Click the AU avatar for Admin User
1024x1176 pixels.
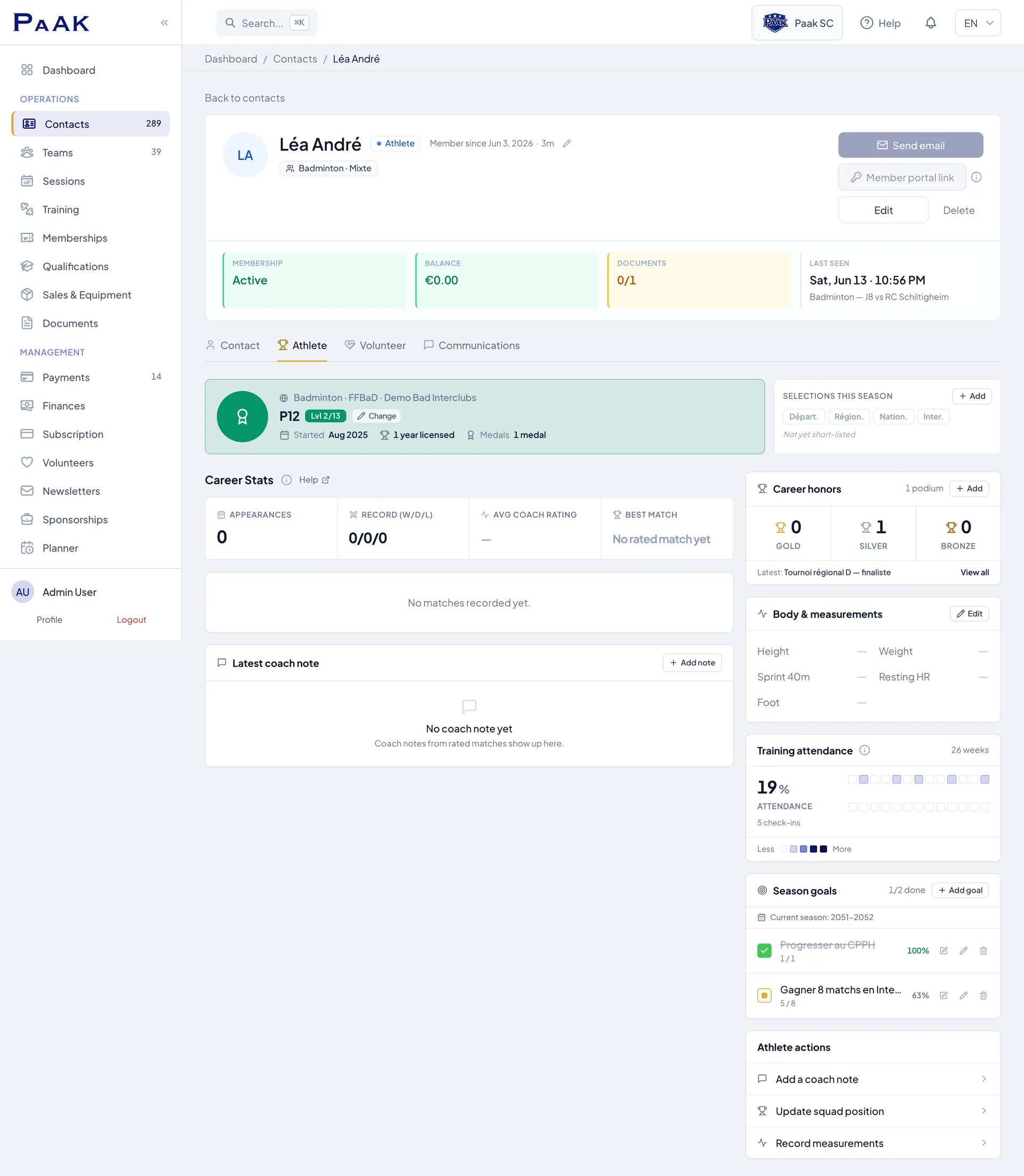pyautogui.click(x=23, y=592)
